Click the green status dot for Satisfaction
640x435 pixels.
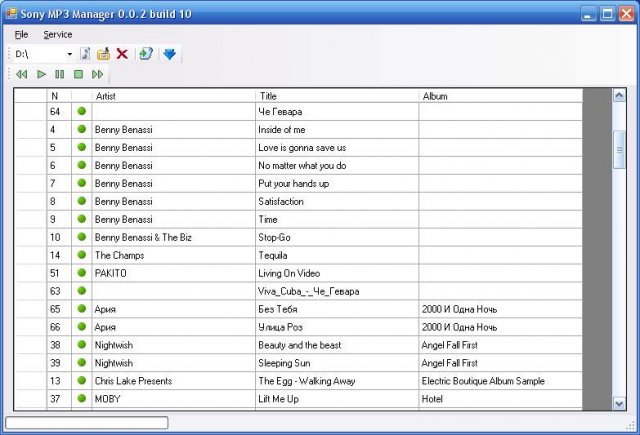point(82,201)
